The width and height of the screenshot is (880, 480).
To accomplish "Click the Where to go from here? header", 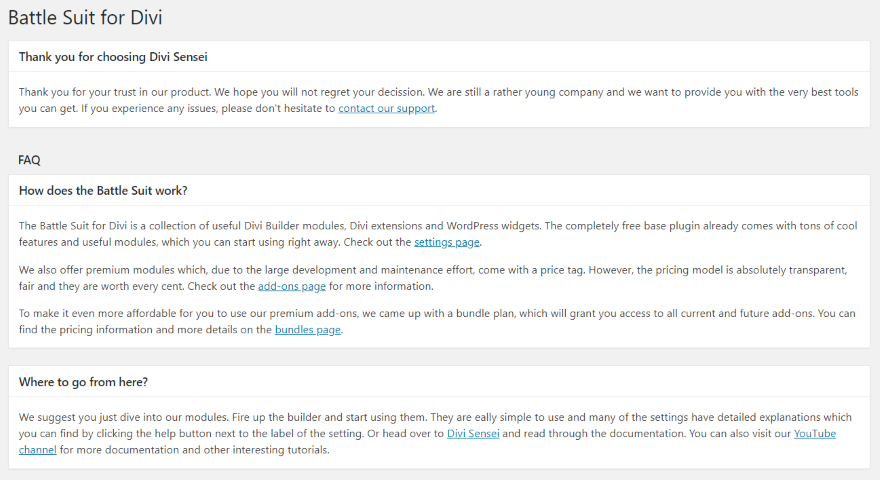I will coord(83,381).
